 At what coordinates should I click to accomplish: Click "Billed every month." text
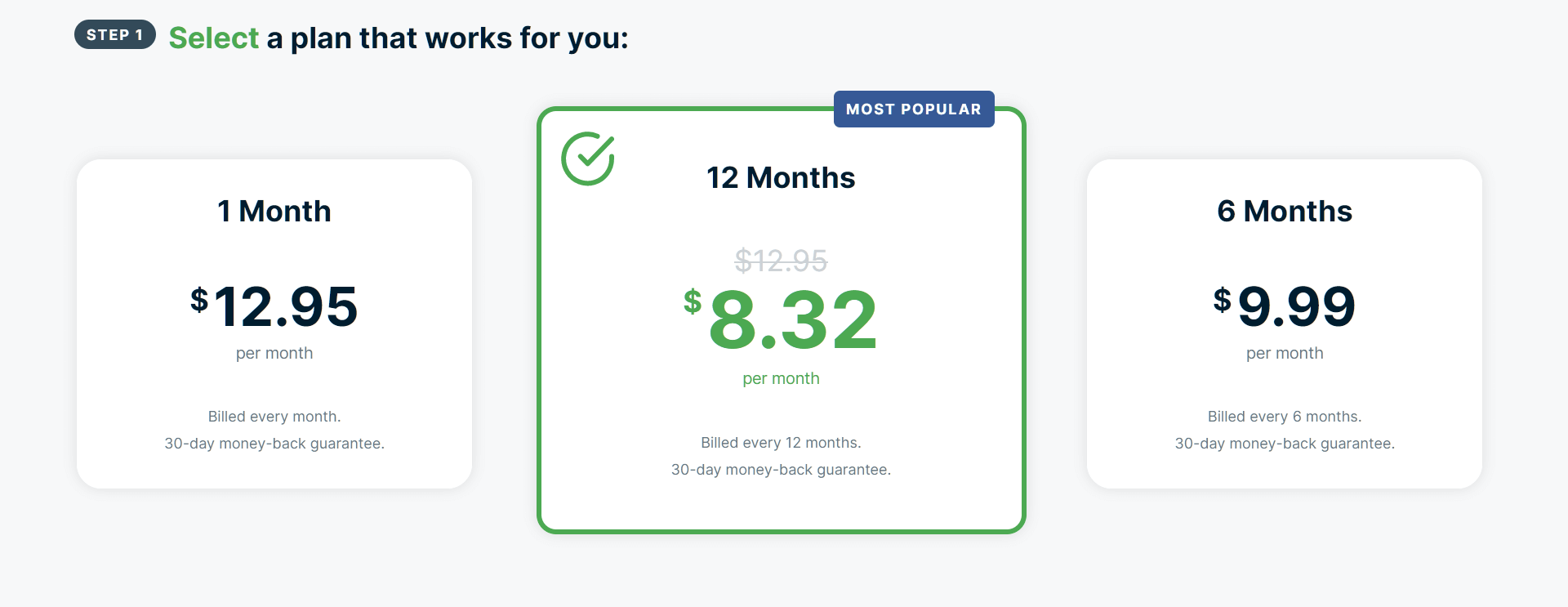tap(274, 417)
